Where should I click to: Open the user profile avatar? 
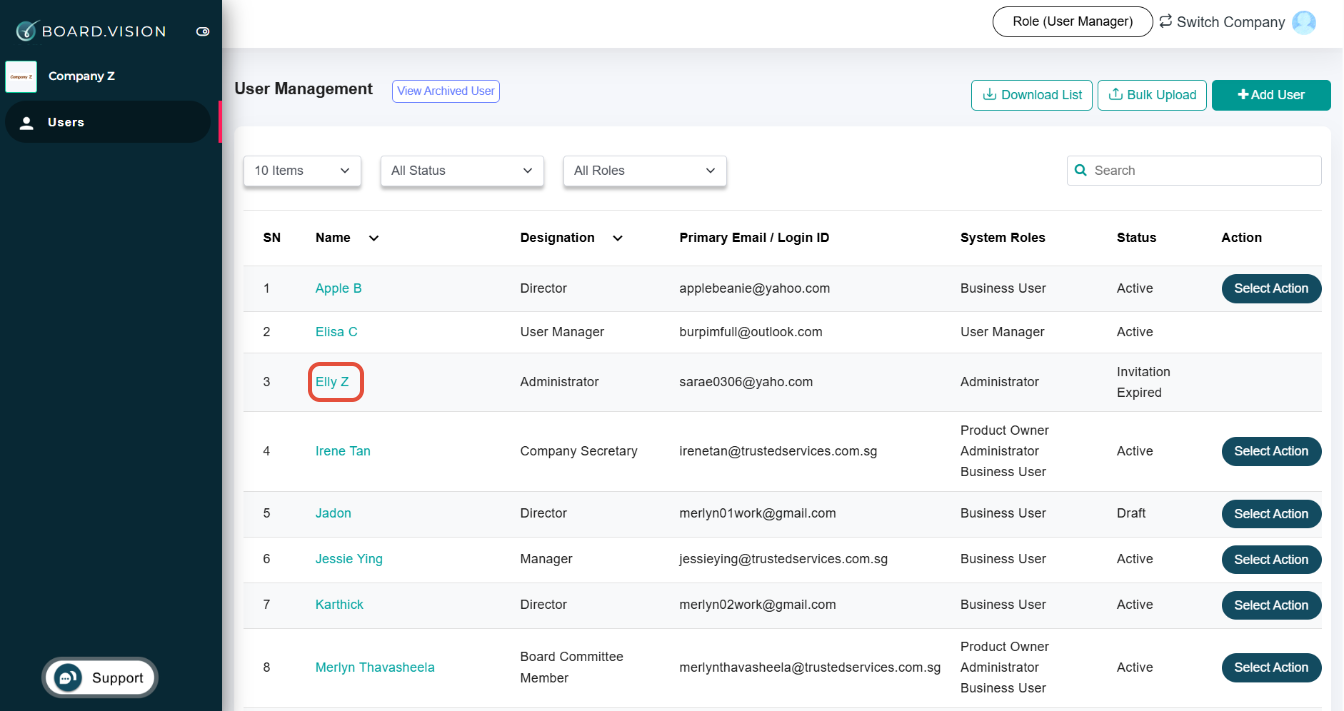coord(1304,22)
